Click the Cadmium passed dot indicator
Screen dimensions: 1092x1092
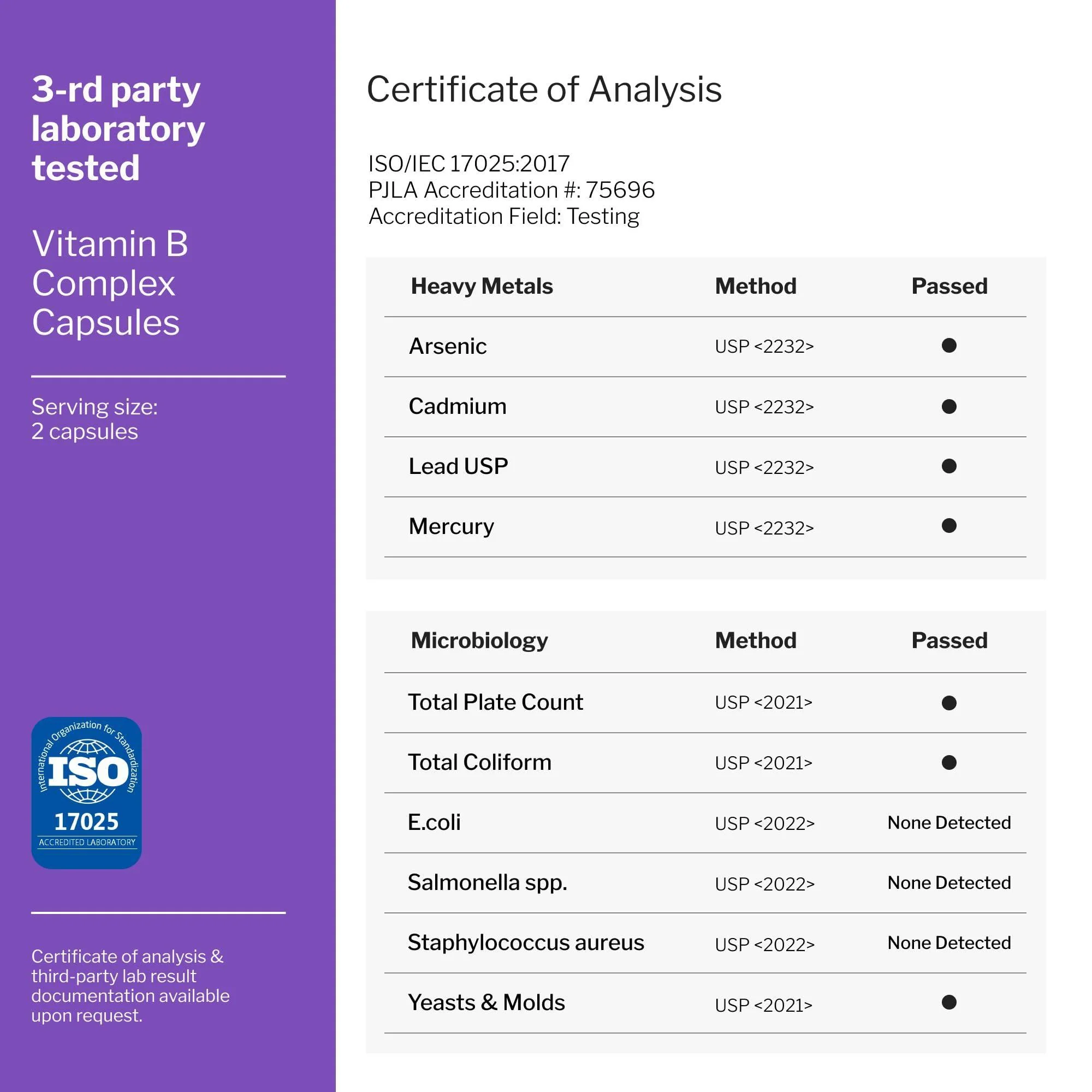(949, 406)
